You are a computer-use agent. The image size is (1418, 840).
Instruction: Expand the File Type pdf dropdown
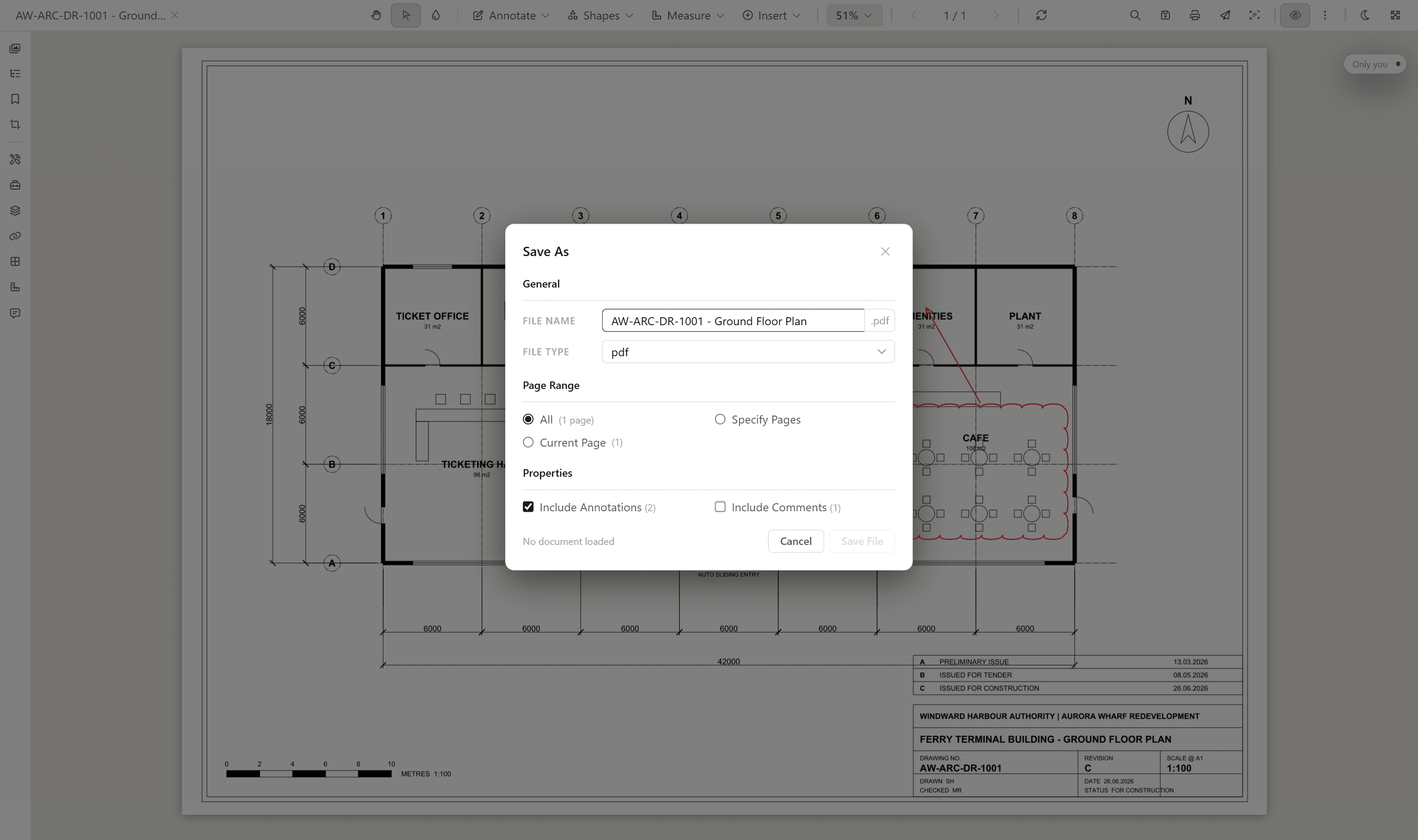(748, 351)
